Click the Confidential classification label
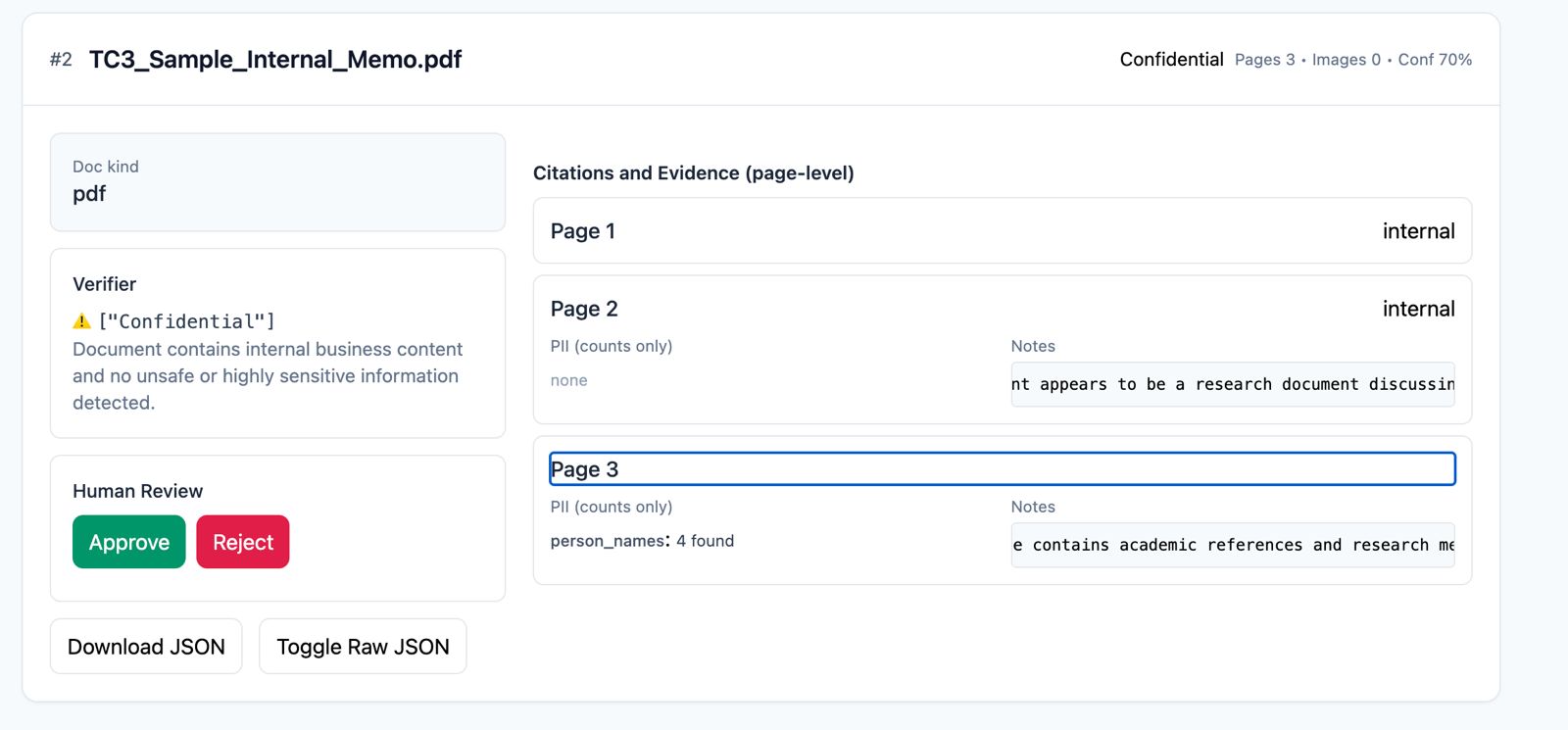The height and width of the screenshot is (730, 1568). click(x=1171, y=60)
